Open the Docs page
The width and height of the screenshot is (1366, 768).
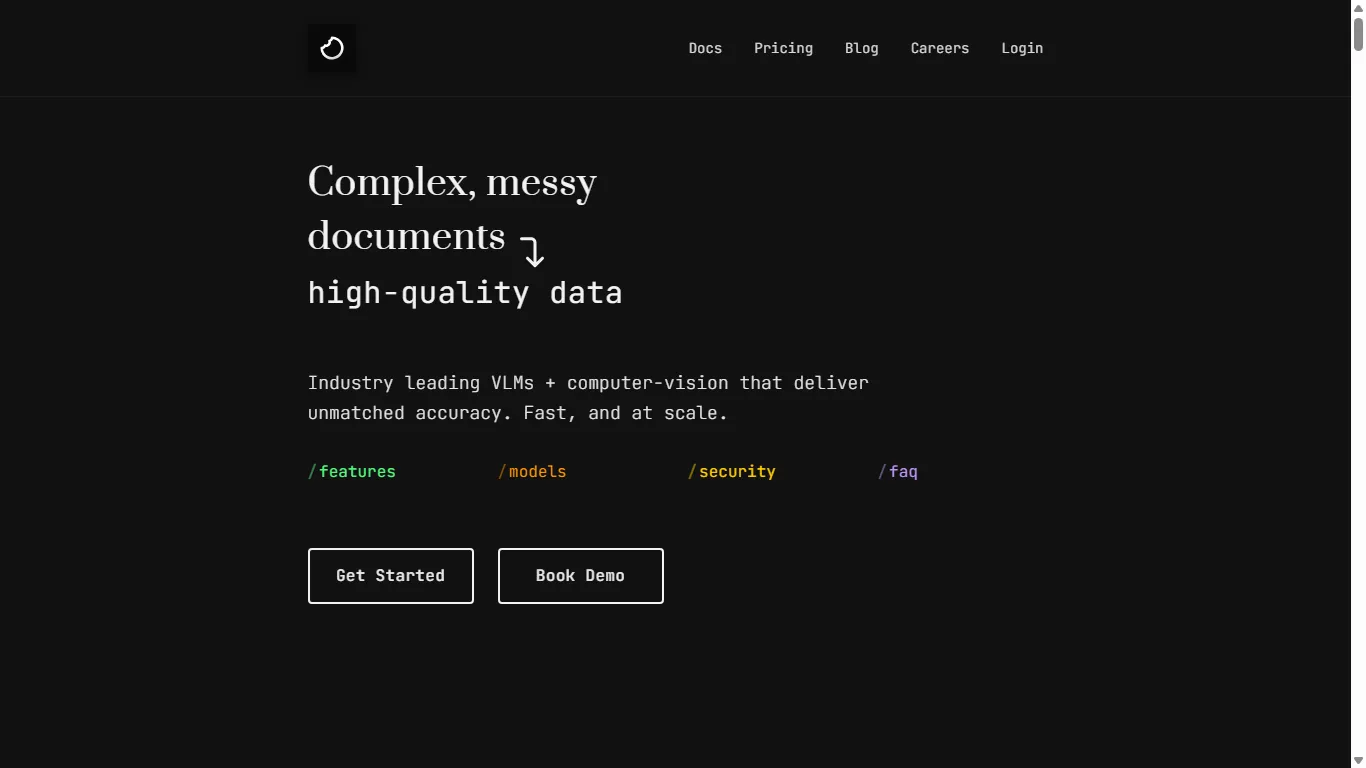(x=705, y=48)
